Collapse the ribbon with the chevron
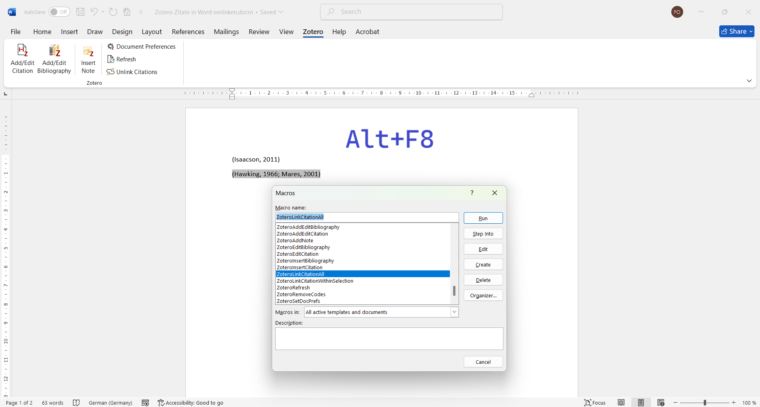 point(749,81)
